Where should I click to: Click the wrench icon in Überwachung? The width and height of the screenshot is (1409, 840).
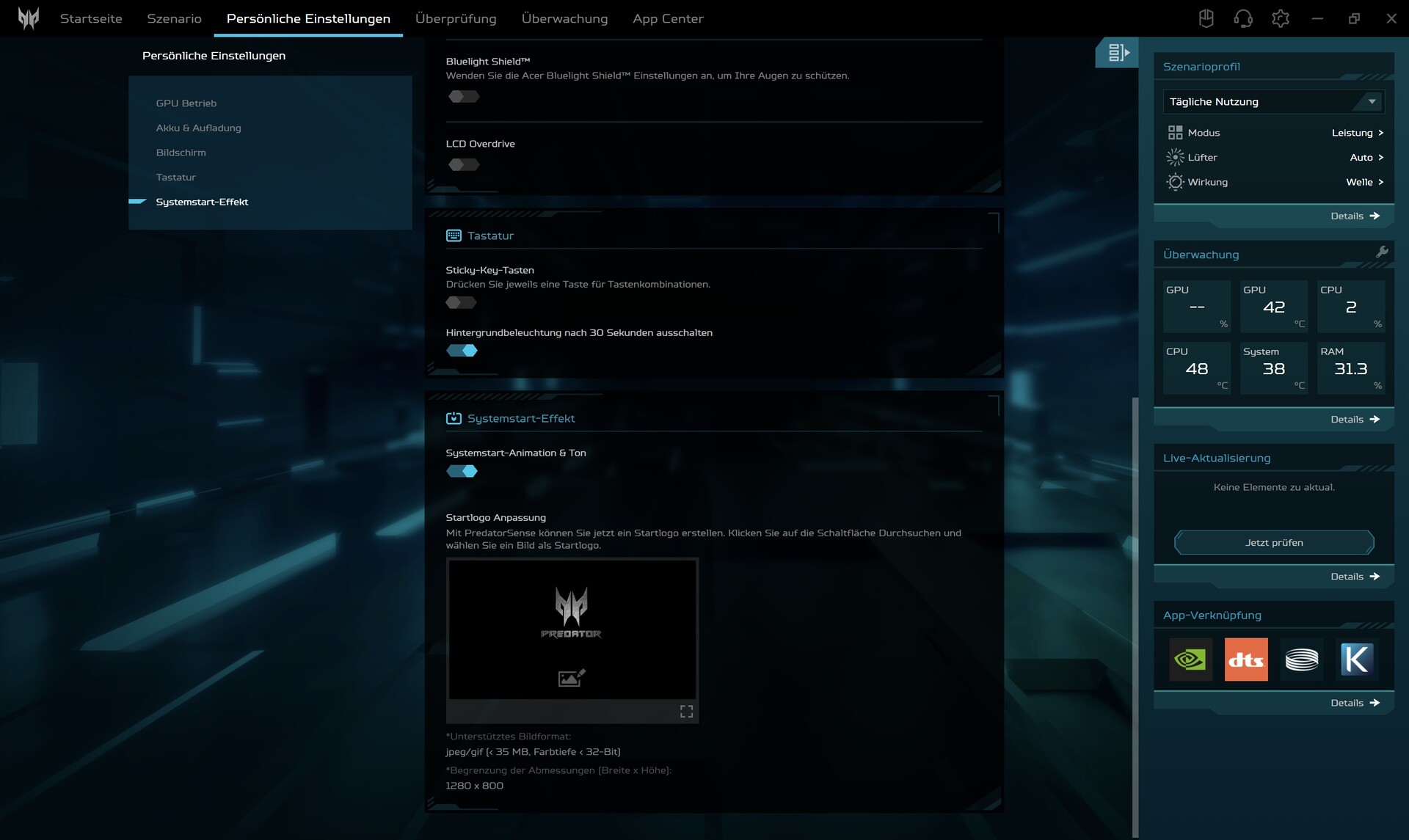pos(1382,252)
